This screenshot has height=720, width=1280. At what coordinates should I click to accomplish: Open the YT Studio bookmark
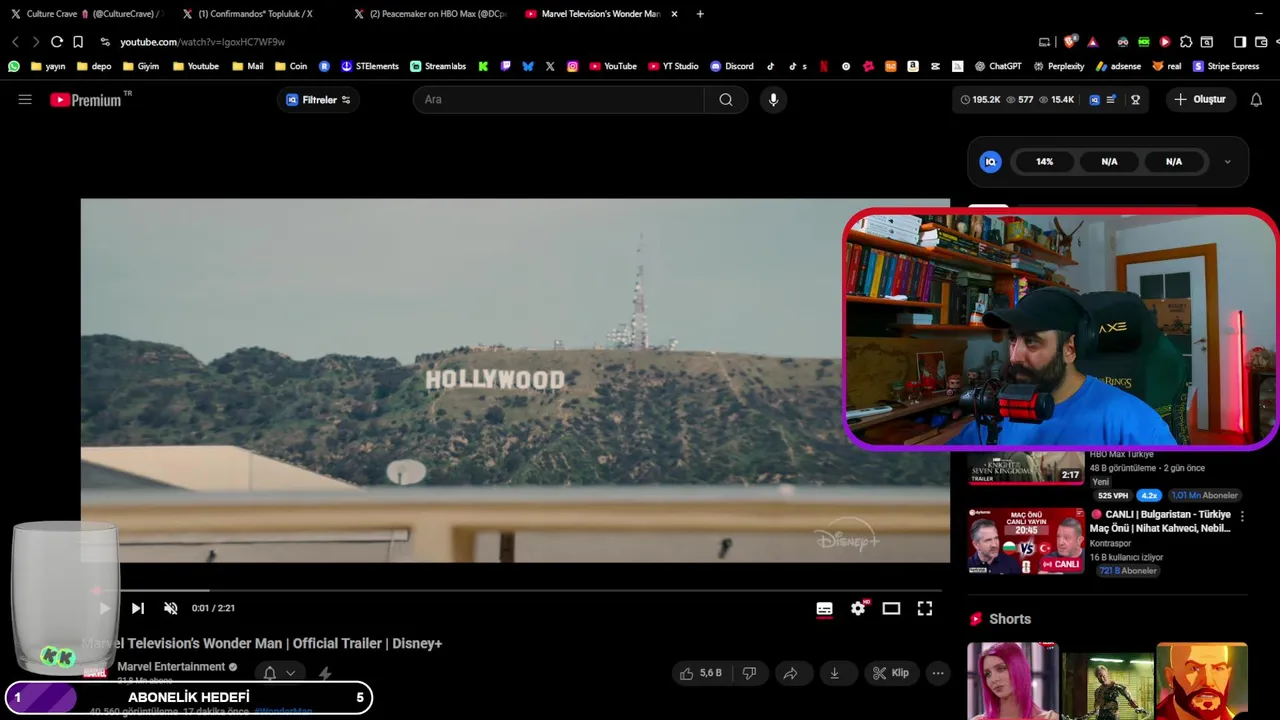coord(673,66)
